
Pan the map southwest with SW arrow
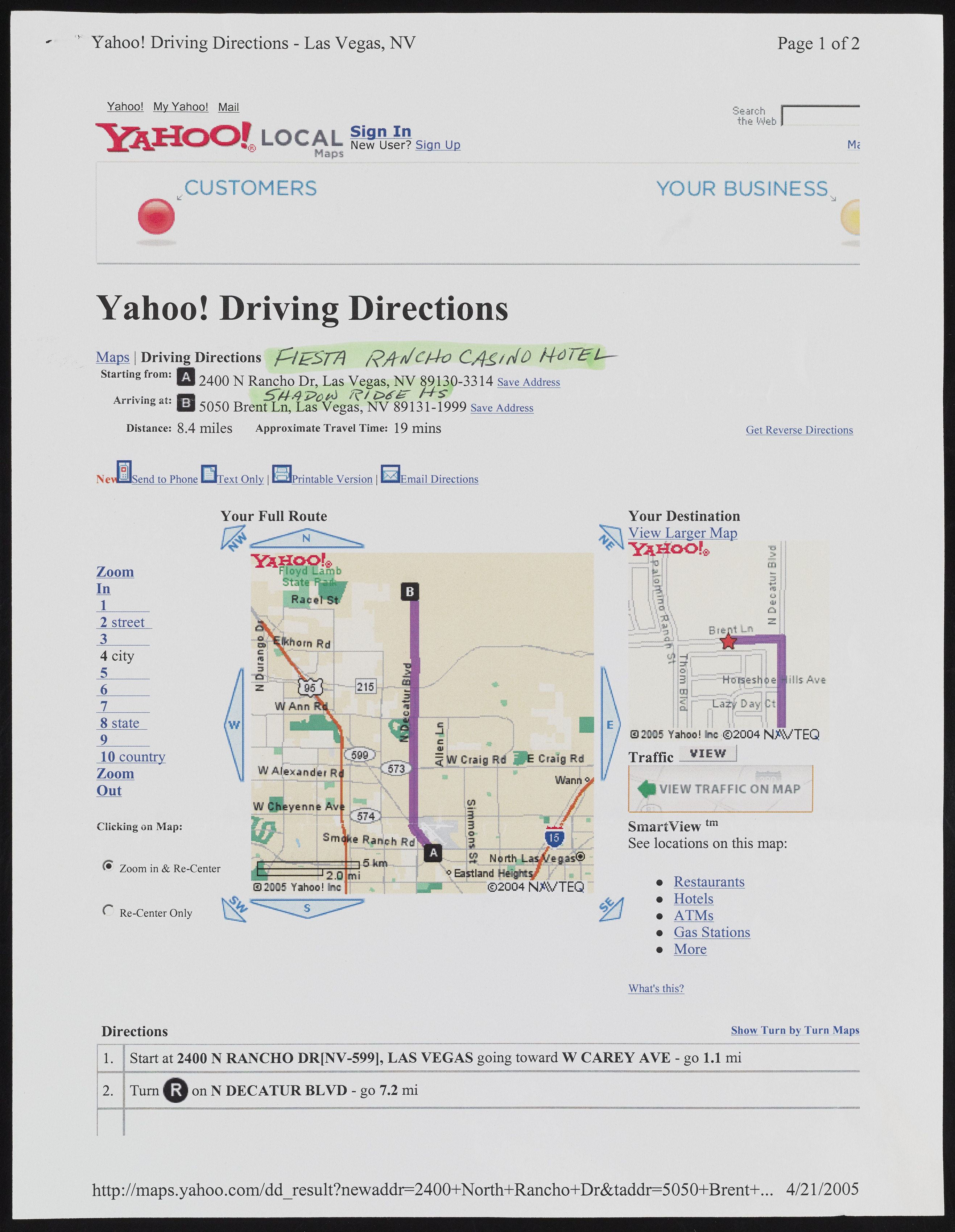click(x=234, y=909)
